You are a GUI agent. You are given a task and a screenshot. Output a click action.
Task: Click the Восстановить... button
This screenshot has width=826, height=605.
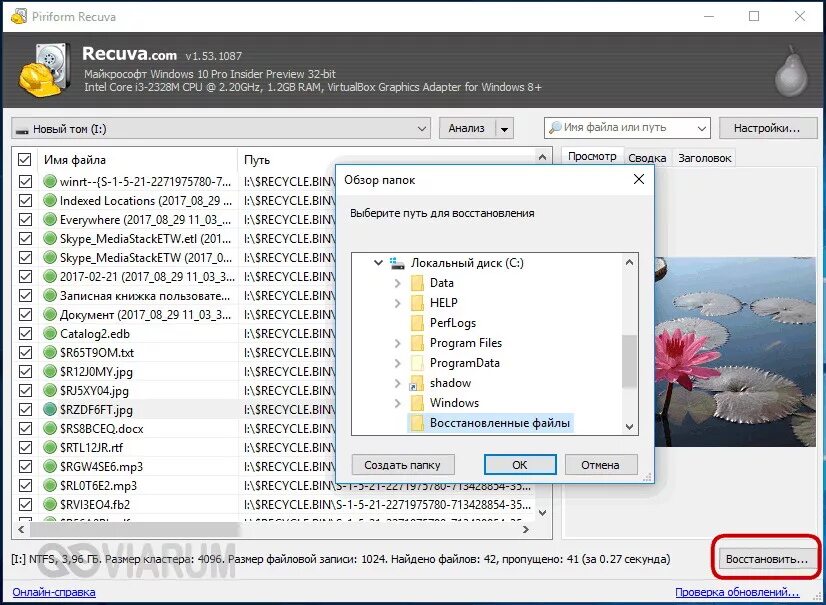pos(766,559)
